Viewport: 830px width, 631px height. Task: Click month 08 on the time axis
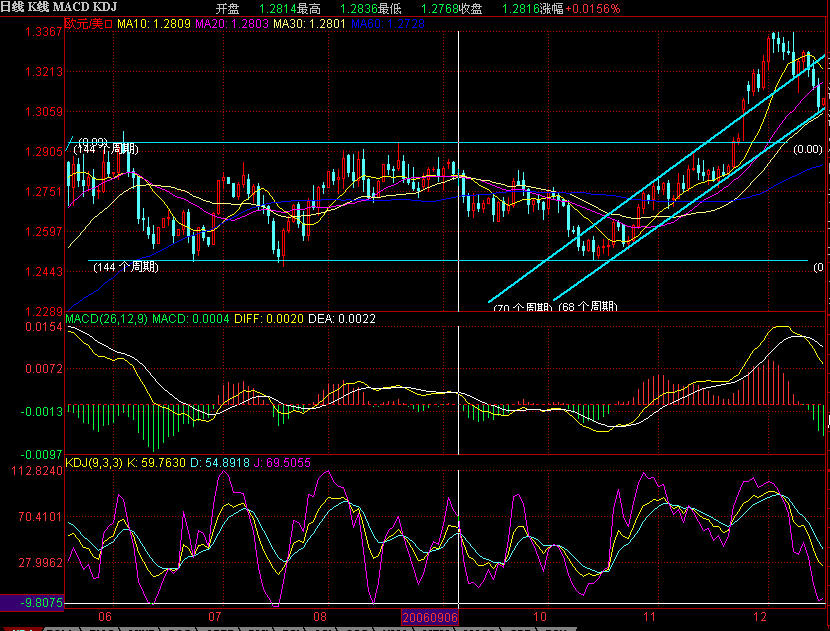(x=320, y=617)
